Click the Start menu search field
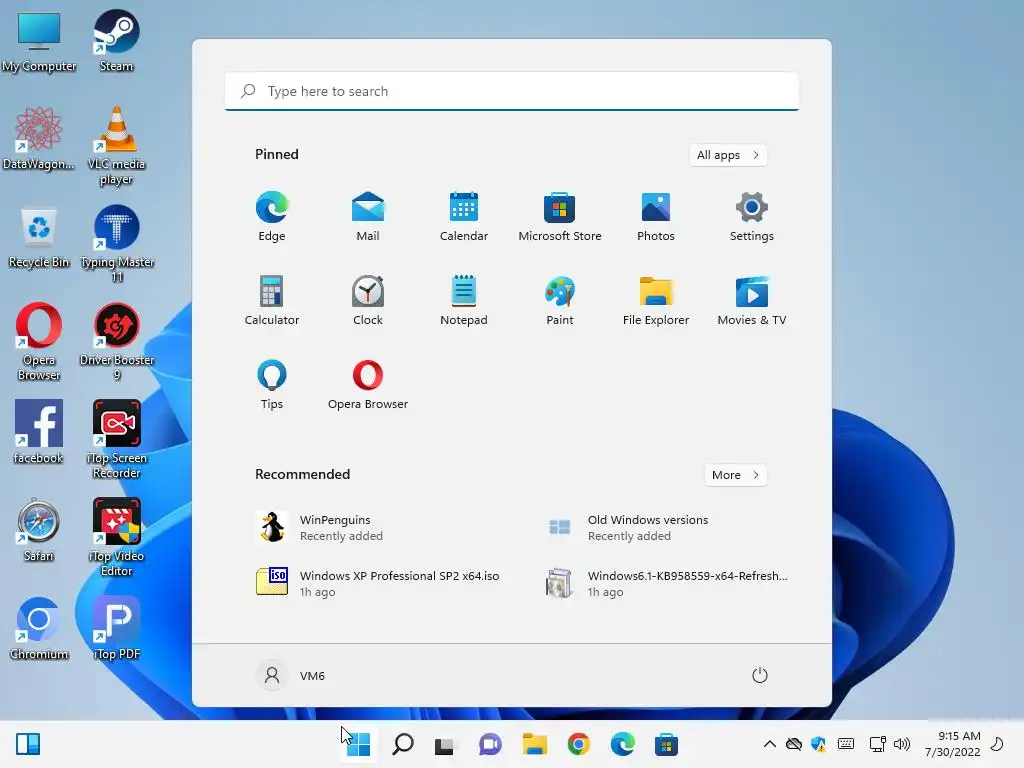This screenshot has height=768, width=1024. pyautogui.click(x=512, y=91)
